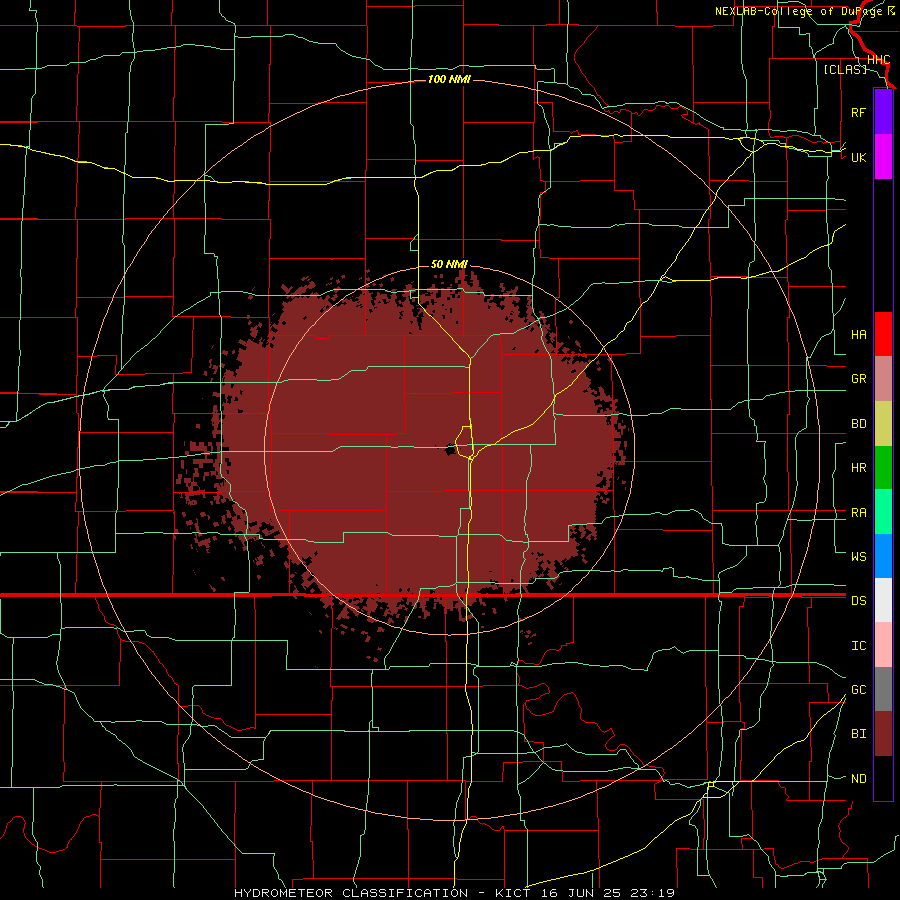Click the radar site at the echo center
Screen dimensions: 900x900
pyautogui.click(x=450, y=450)
